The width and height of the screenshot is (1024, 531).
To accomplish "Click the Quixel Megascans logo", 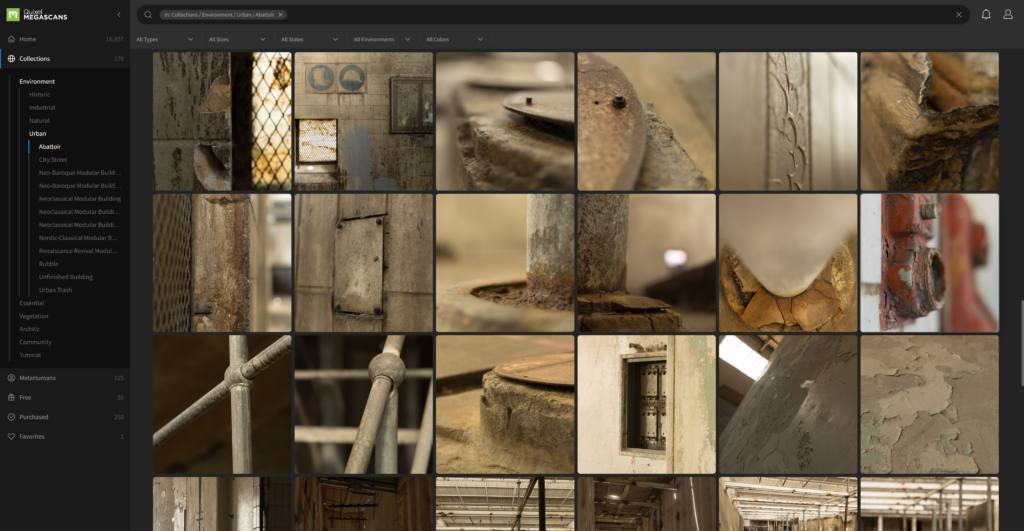I will 37,14.
